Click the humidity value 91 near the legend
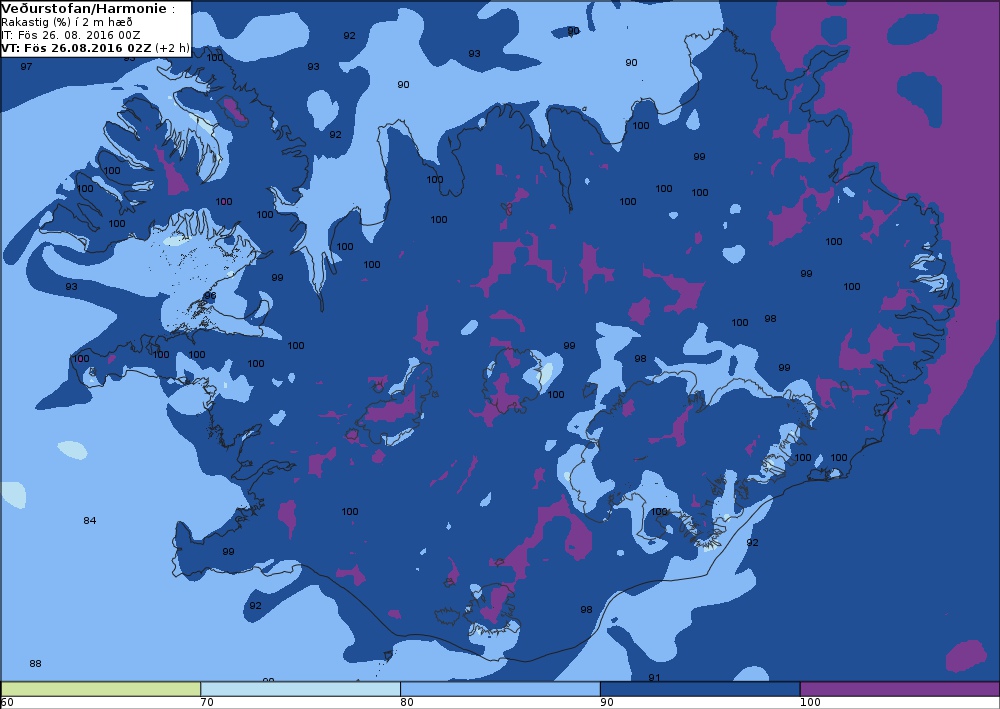Viewport: 1000px width, 709px height. click(654, 677)
